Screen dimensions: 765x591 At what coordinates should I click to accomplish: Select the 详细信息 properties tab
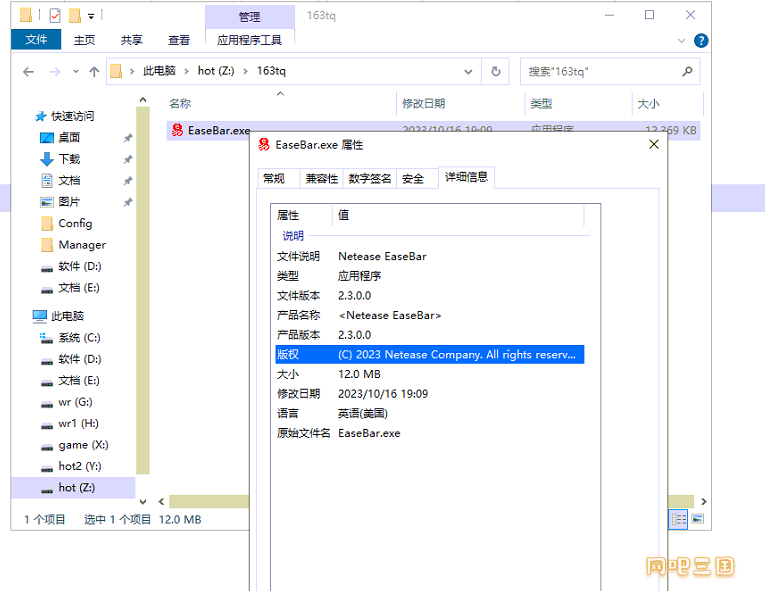(x=466, y=177)
